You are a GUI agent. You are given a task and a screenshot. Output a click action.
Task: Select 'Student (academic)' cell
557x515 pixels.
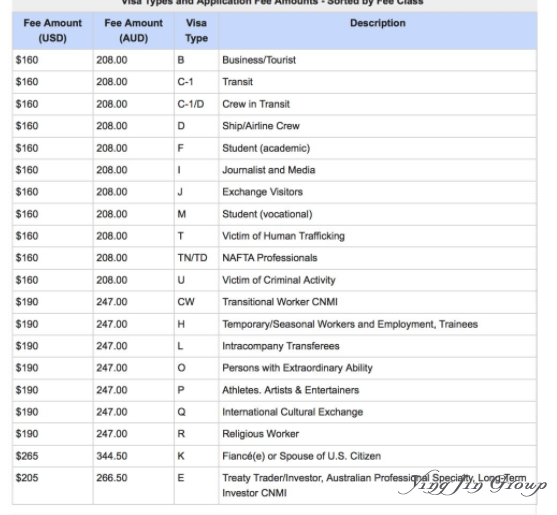point(378,148)
